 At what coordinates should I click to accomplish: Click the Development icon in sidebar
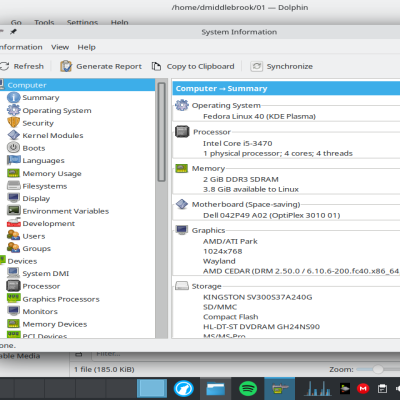[x=14, y=223]
